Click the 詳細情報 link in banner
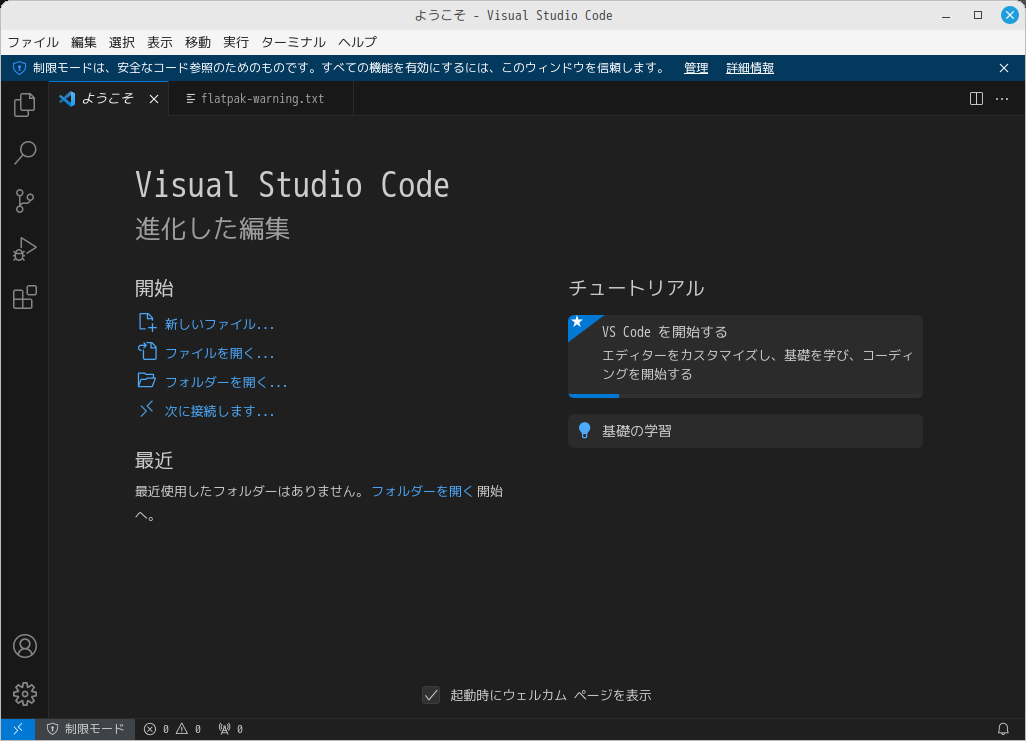 point(750,68)
